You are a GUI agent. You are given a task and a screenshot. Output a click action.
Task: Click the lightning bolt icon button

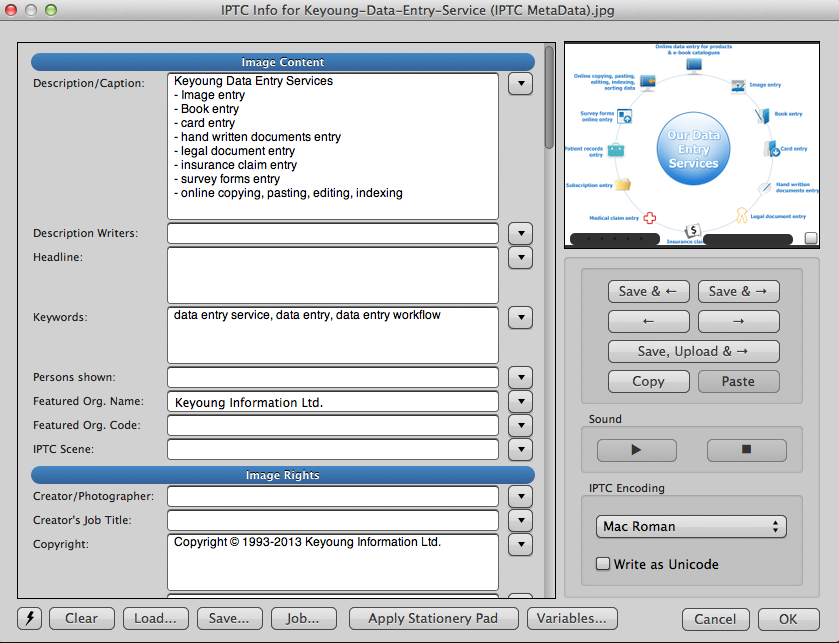point(30,618)
